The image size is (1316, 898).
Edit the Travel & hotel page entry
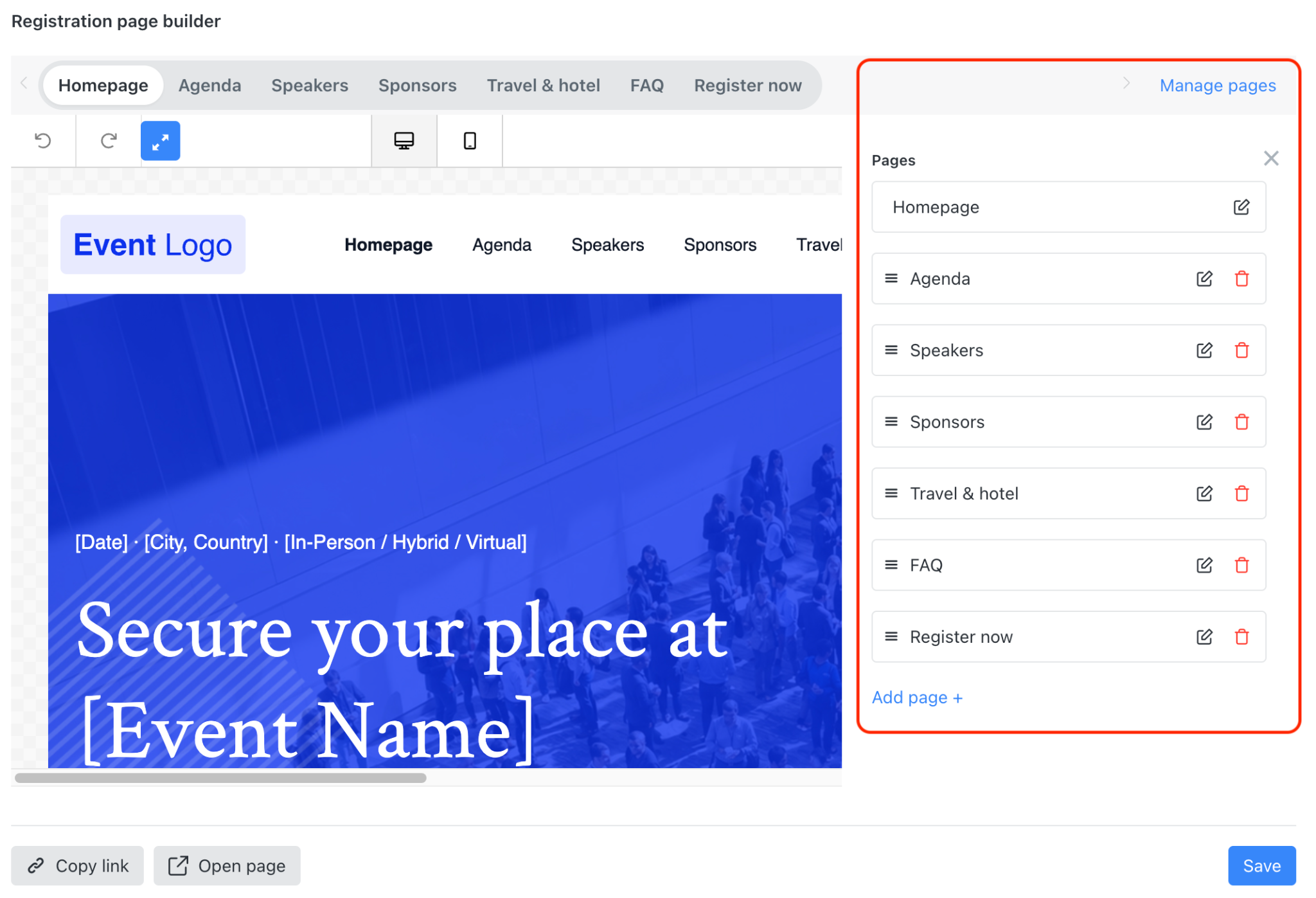pyautogui.click(x=1204, y=494)
